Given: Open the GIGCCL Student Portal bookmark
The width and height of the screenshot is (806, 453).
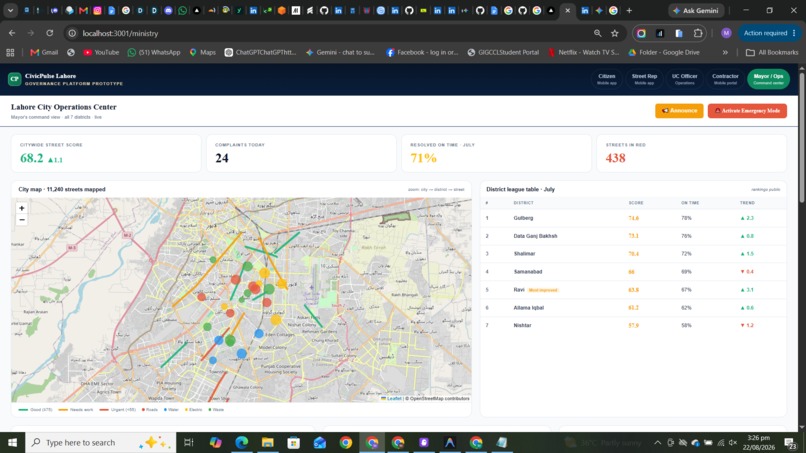Looking at the screenshot, I should [x=503, y=52].
